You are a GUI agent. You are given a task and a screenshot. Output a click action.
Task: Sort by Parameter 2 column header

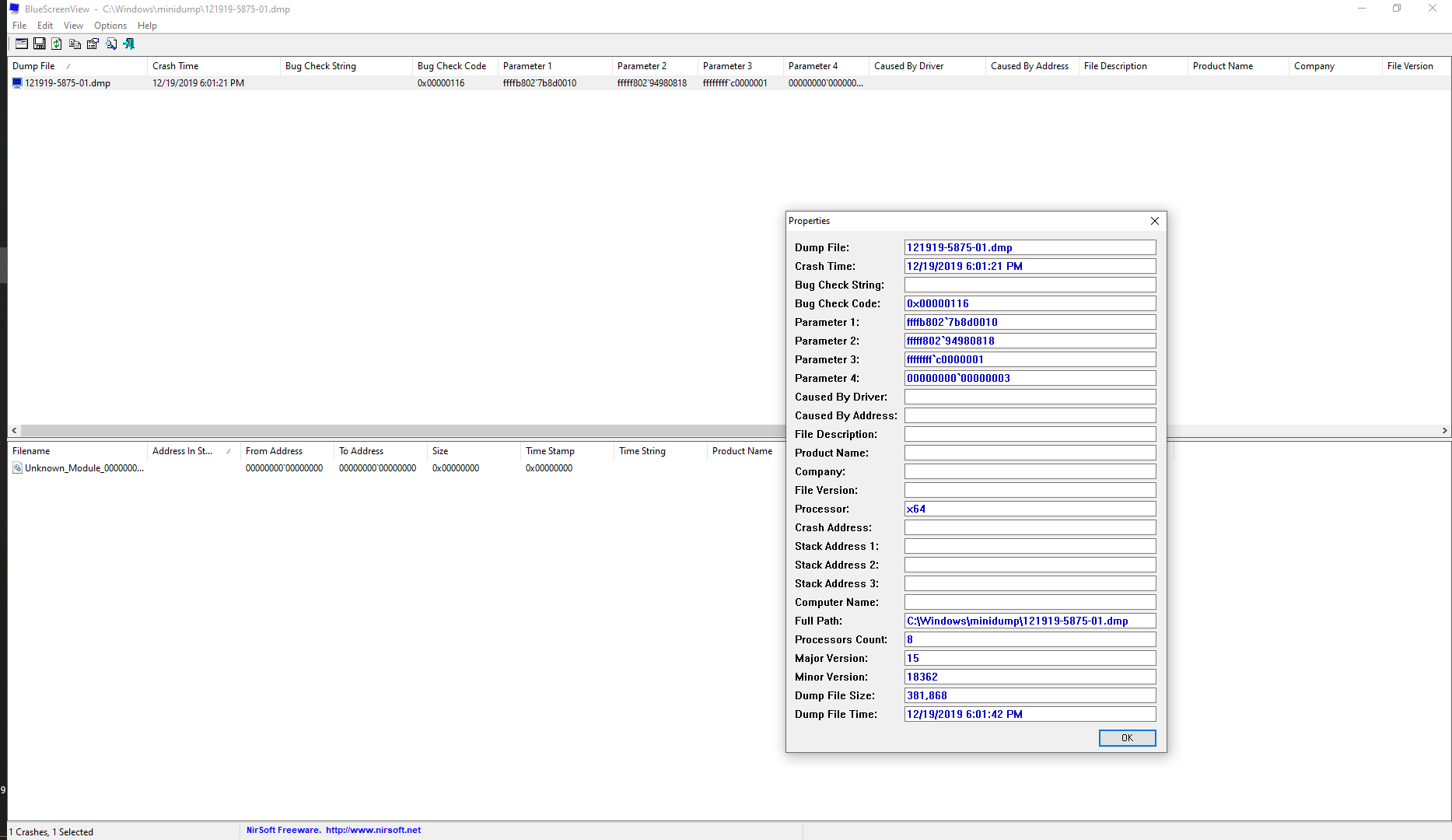click(655, 66)
